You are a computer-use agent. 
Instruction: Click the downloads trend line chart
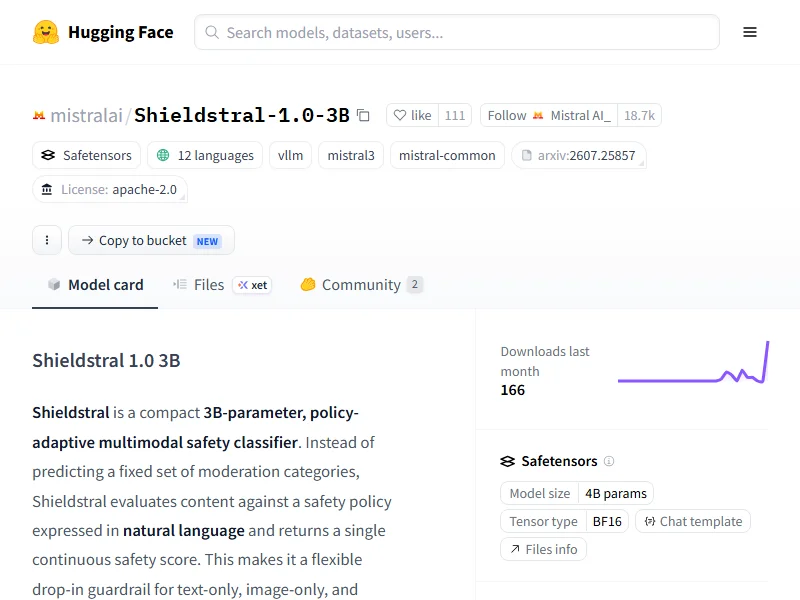[693, 362]
